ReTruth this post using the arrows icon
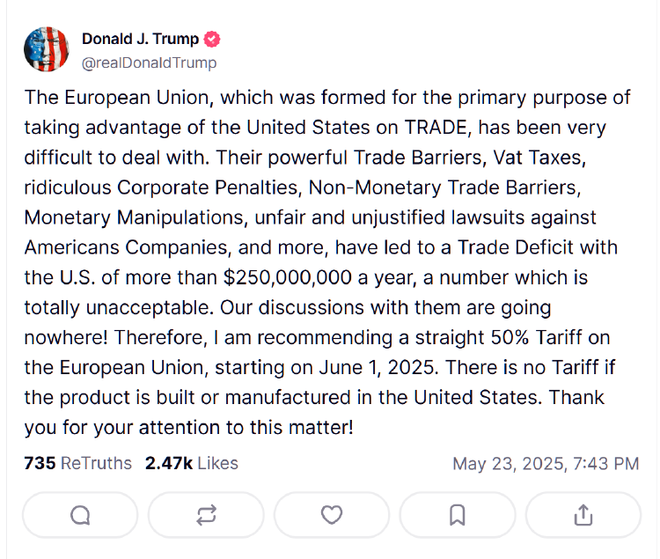The image size is (660, 559). tap(206, 515)
